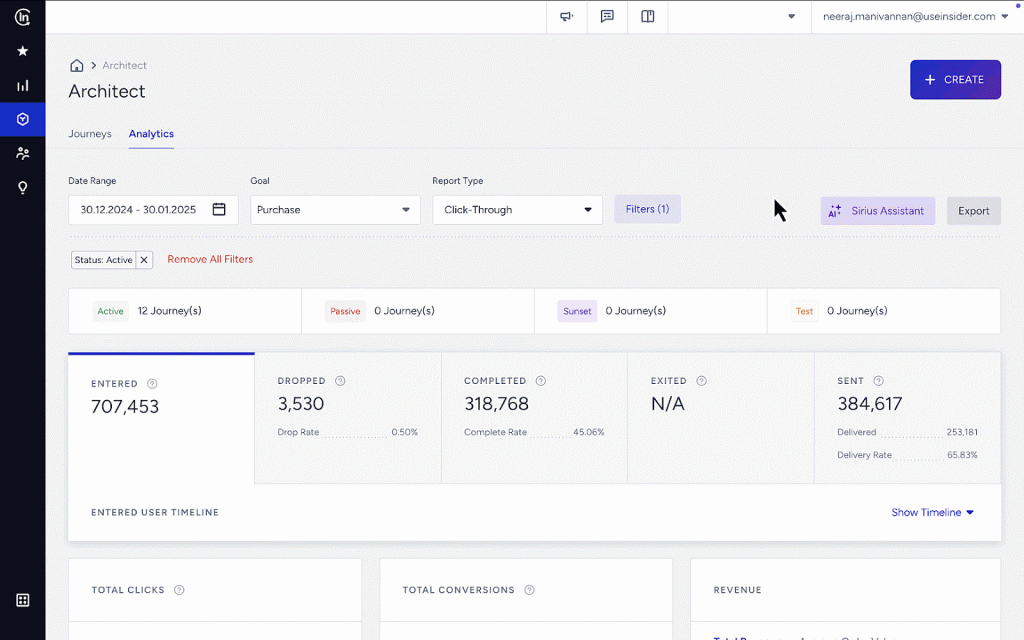Open the chat message icon in top bar
Viewport: 1024px width, 640px height.
click(607, 17)
